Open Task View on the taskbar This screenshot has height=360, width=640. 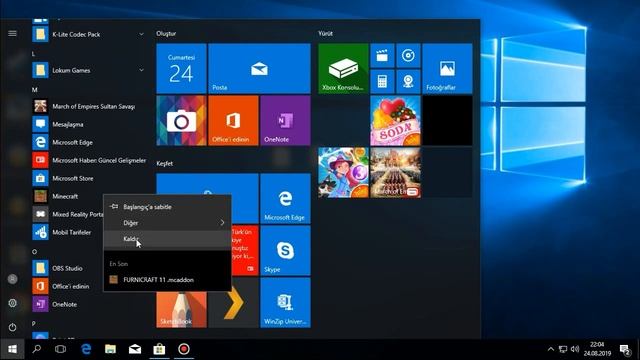pos(60,349)
